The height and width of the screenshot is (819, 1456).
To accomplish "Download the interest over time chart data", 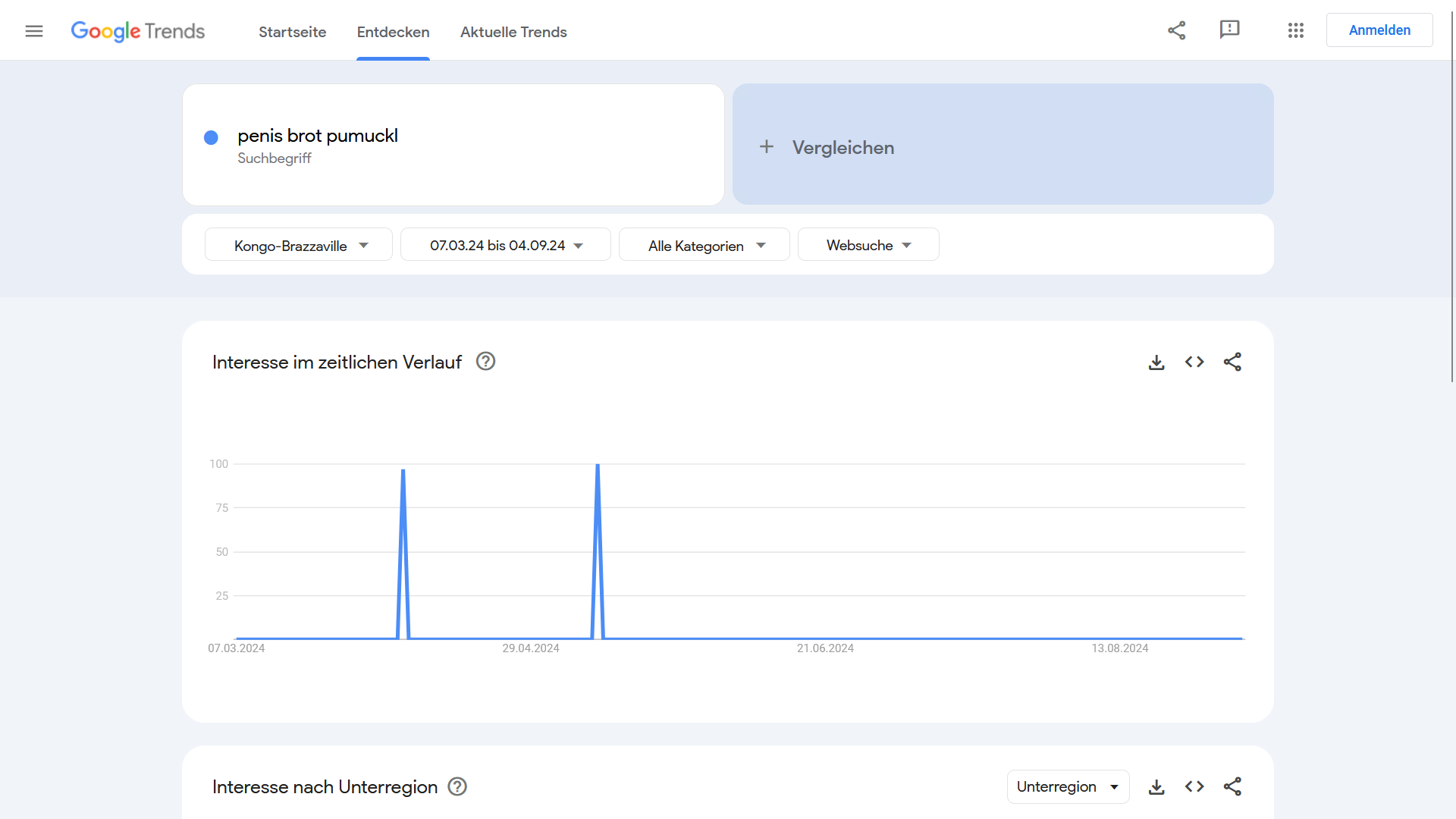I will pos(1156,362).
